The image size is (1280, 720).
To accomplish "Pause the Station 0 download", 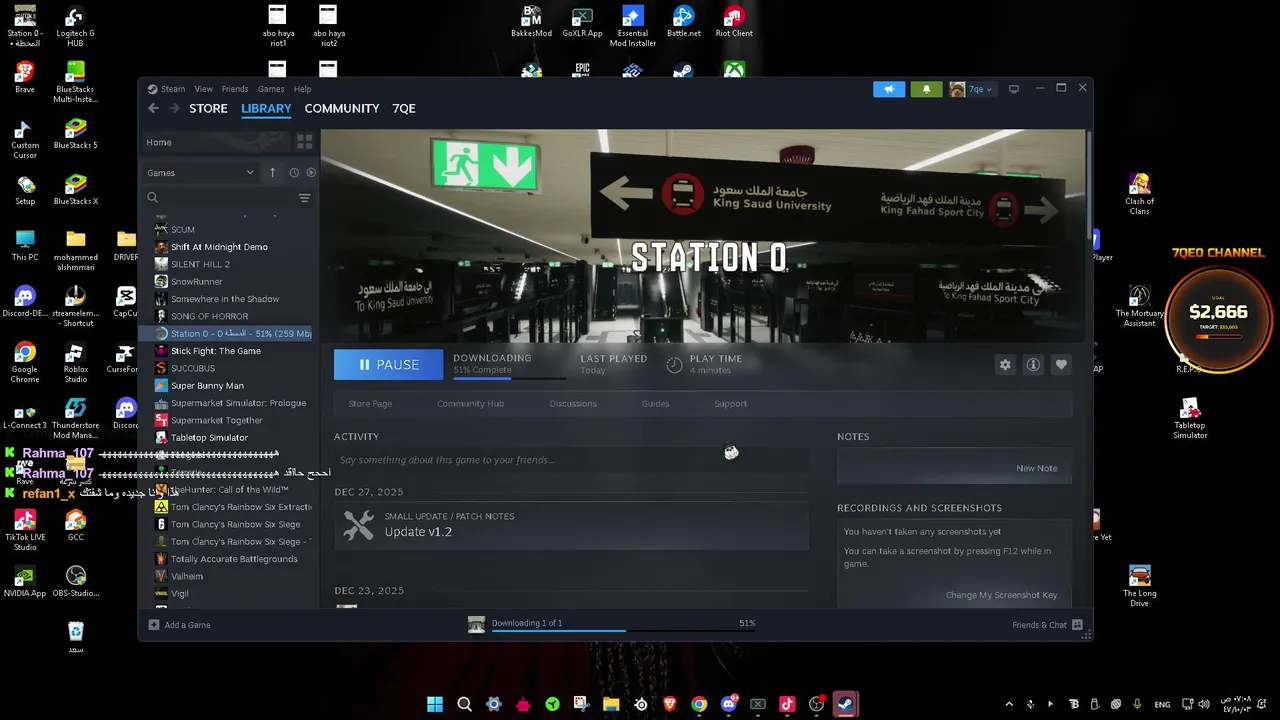I will 388,365.
